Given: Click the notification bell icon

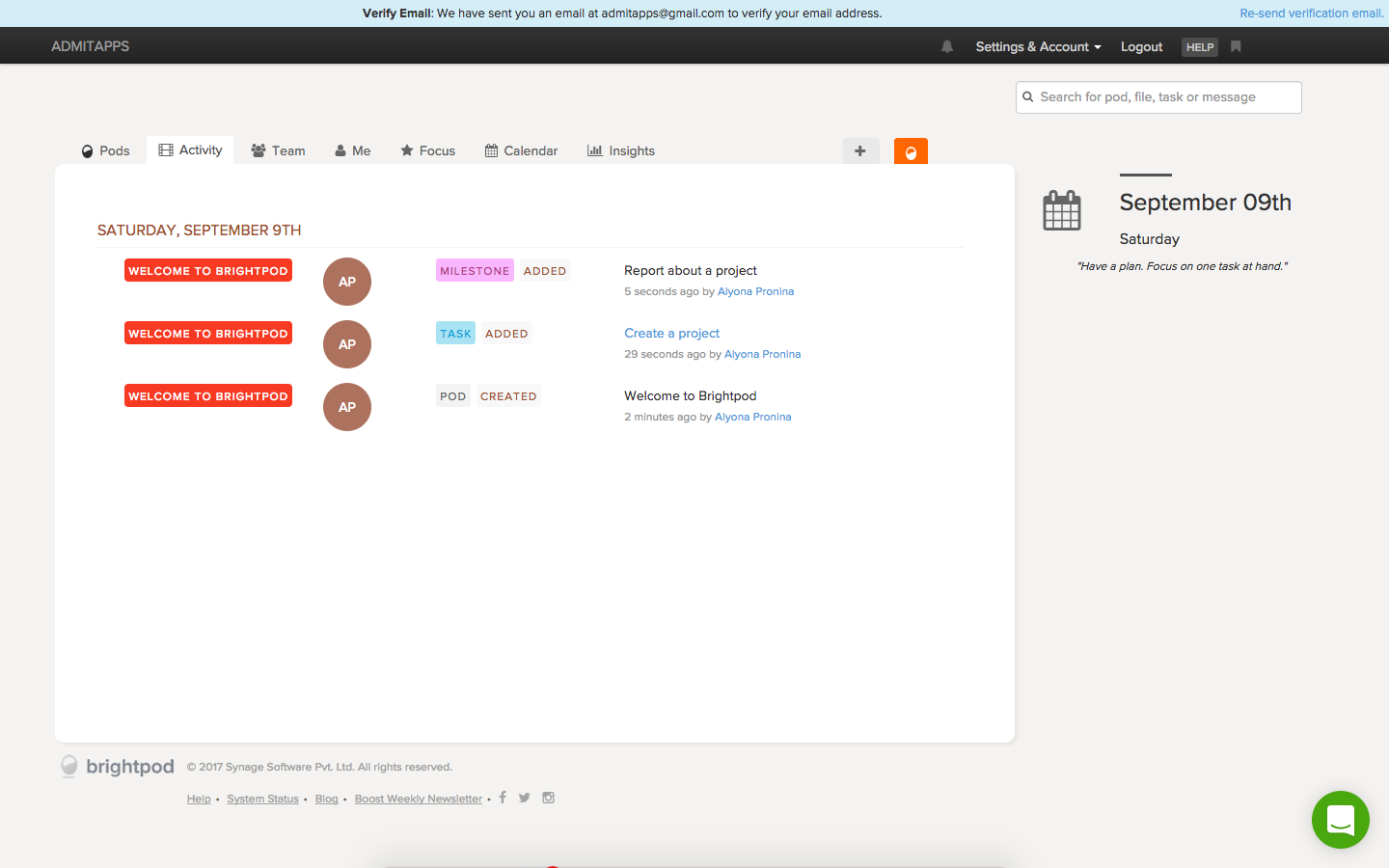Looking at the screenshot, I should point(947,46).
